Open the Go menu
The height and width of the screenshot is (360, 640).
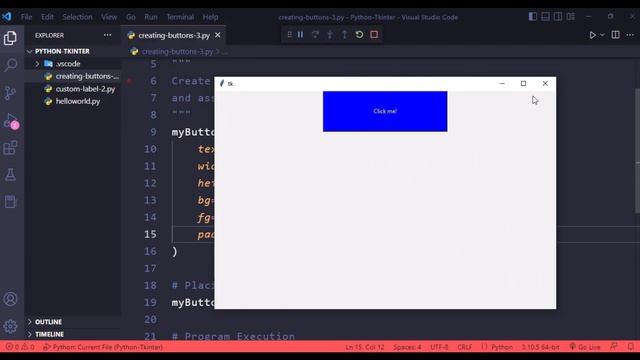(x=131, y=17)
